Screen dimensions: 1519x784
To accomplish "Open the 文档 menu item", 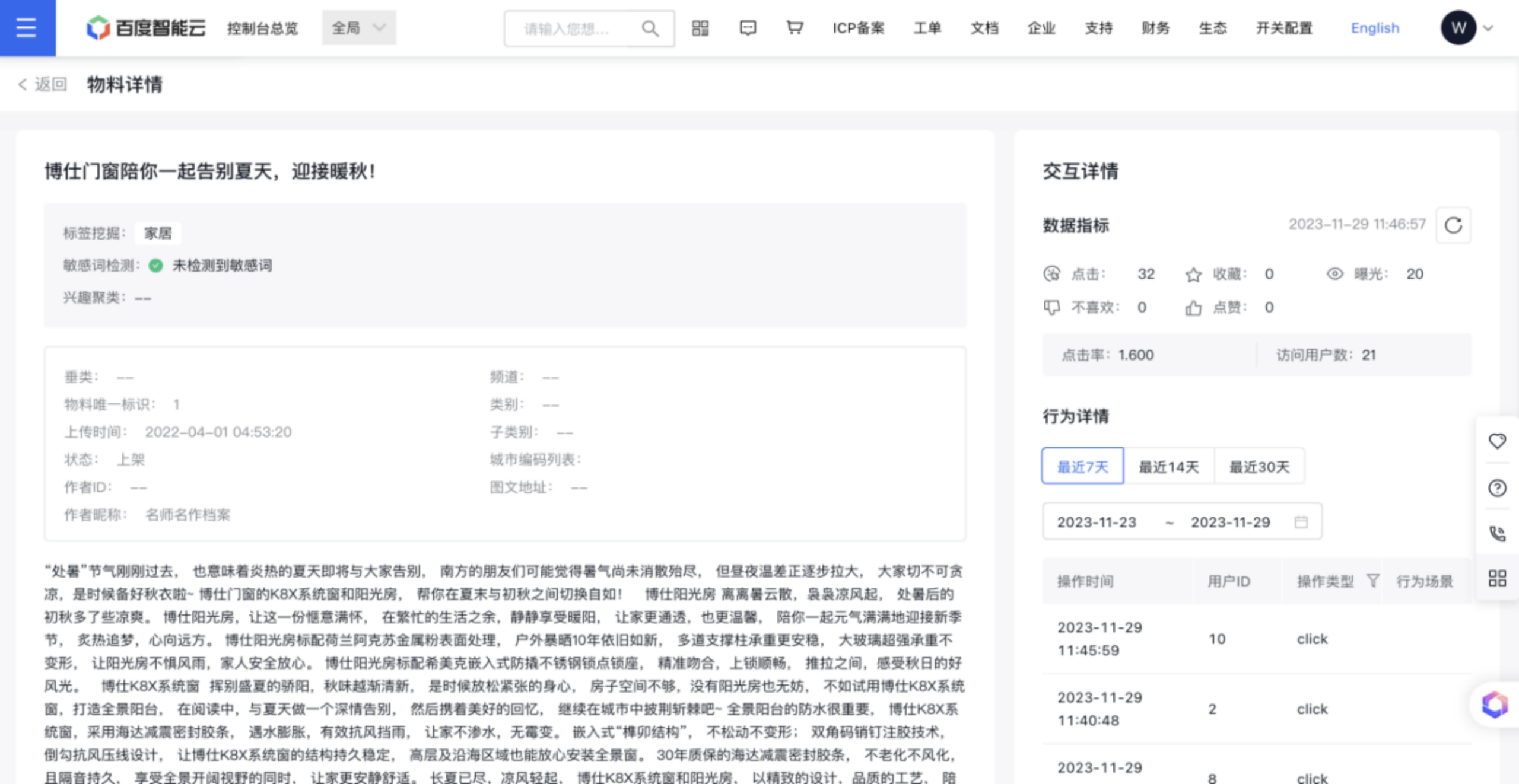I will point(984,28).
